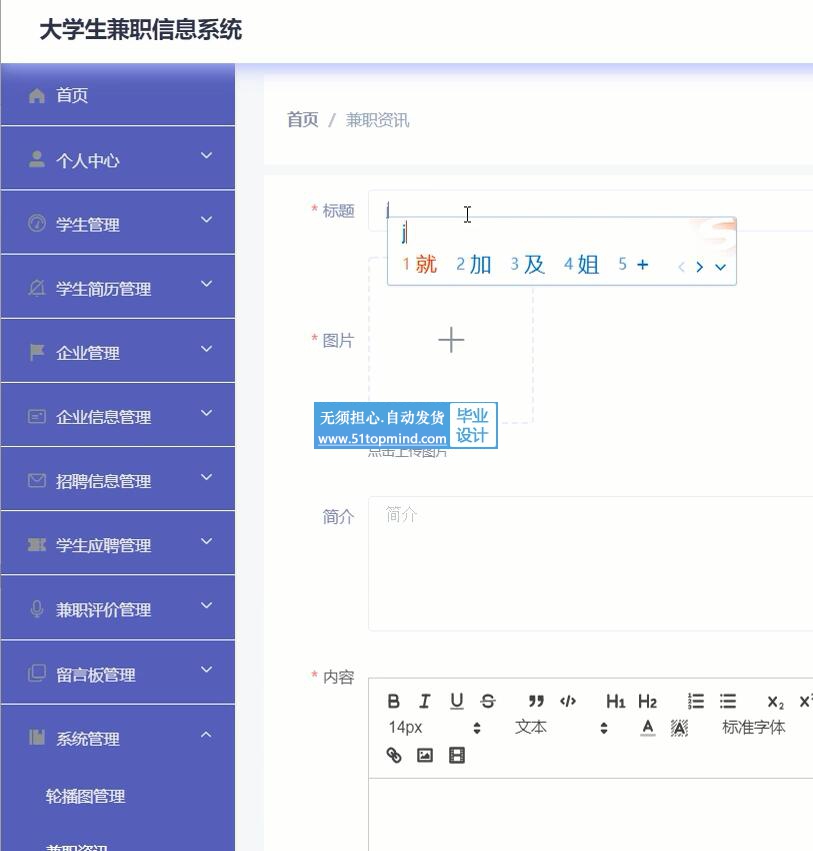Image resolution: width=813 pixels, height=851 pixels.
Task: Apply Heading 2 style
Action: click(647, 701)
